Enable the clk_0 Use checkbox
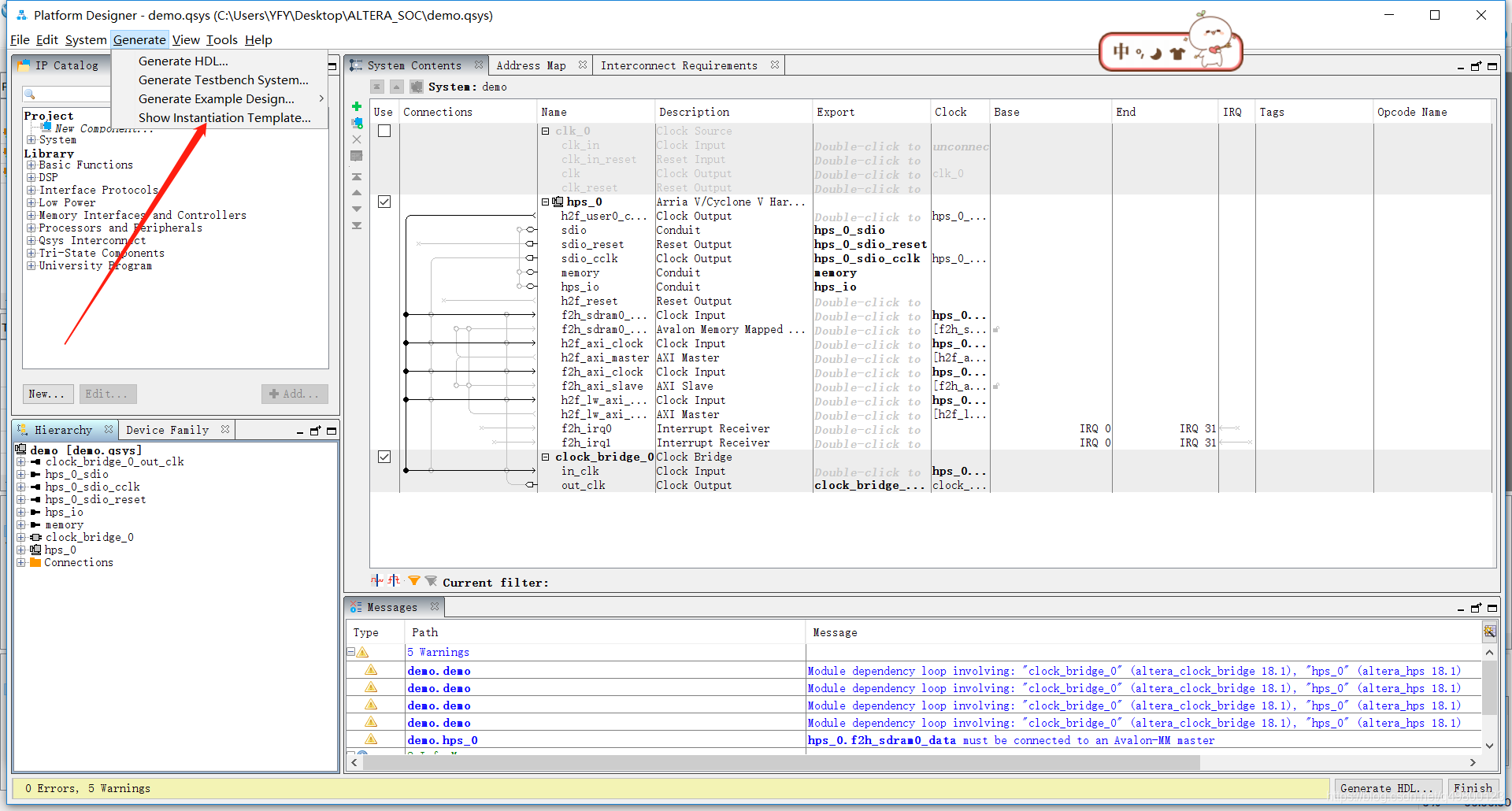 coord(384,131)
